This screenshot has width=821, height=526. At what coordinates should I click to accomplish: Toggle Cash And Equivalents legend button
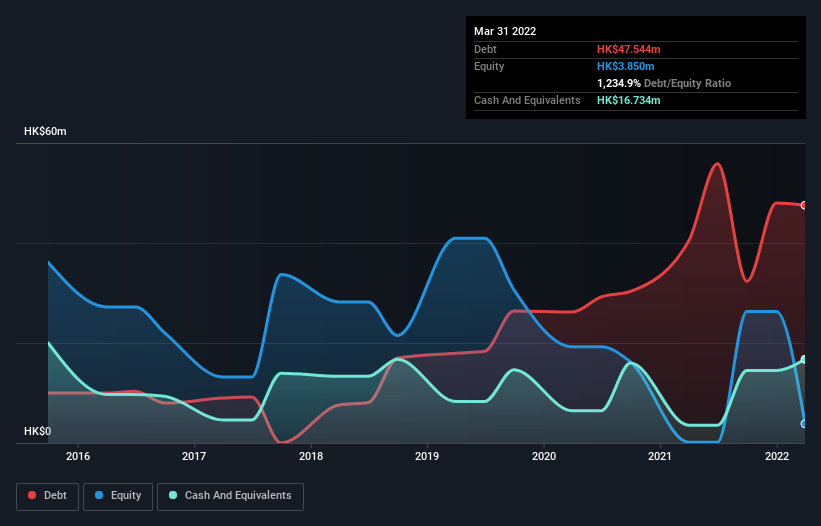(230, 496)
